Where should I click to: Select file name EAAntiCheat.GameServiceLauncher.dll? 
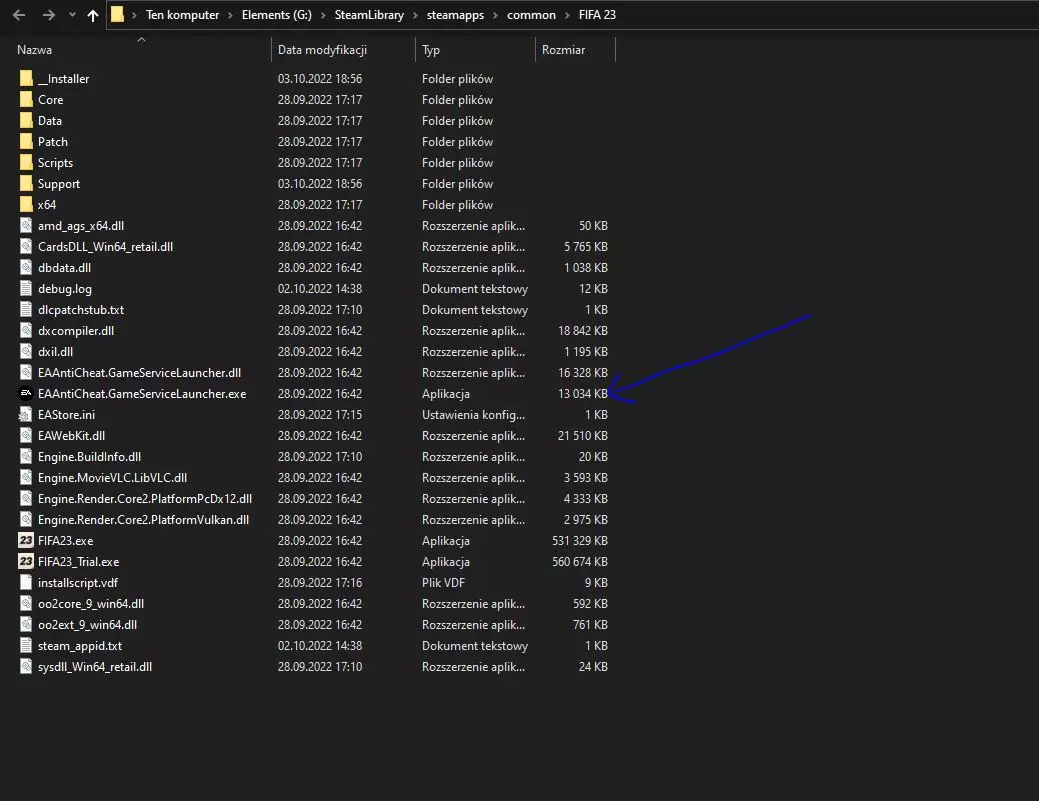pos(139,373)
